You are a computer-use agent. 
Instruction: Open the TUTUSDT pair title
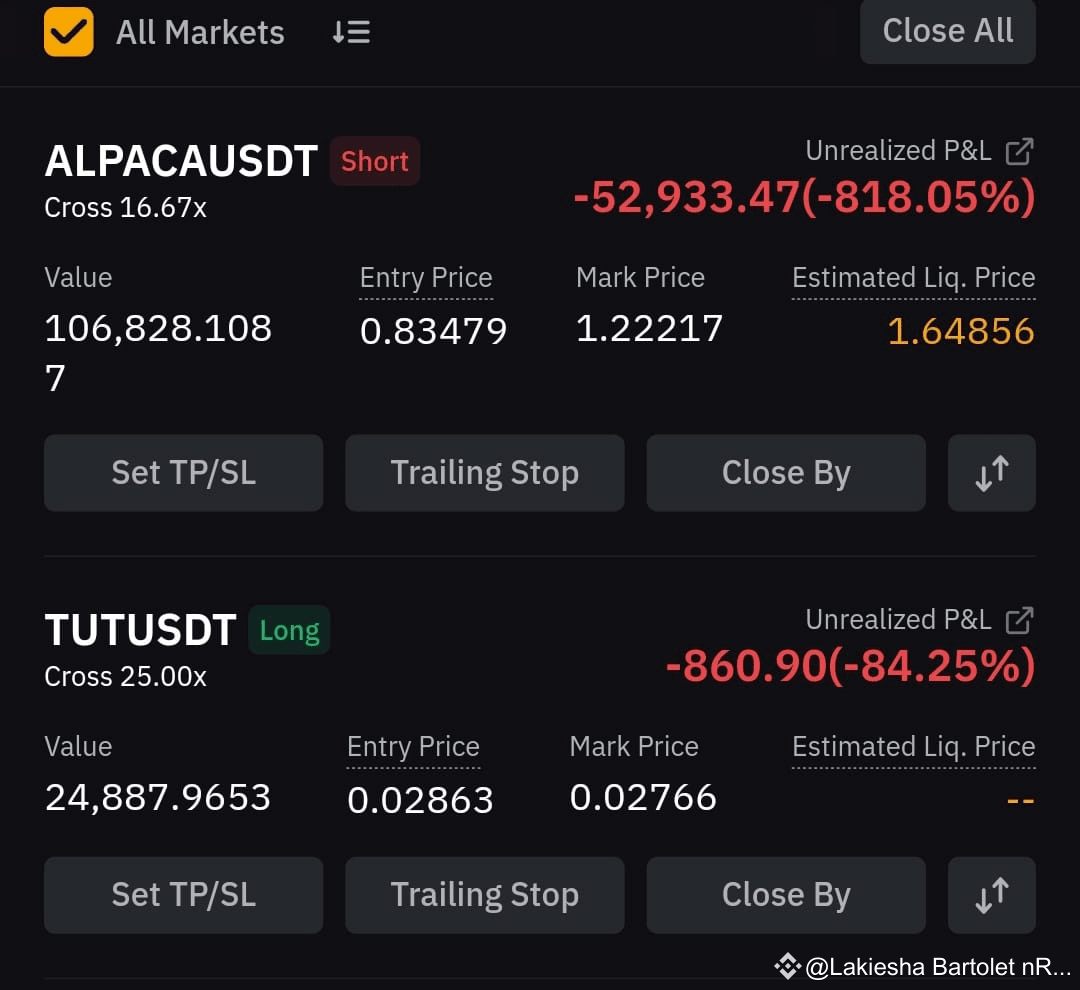(x=141, y=630)
